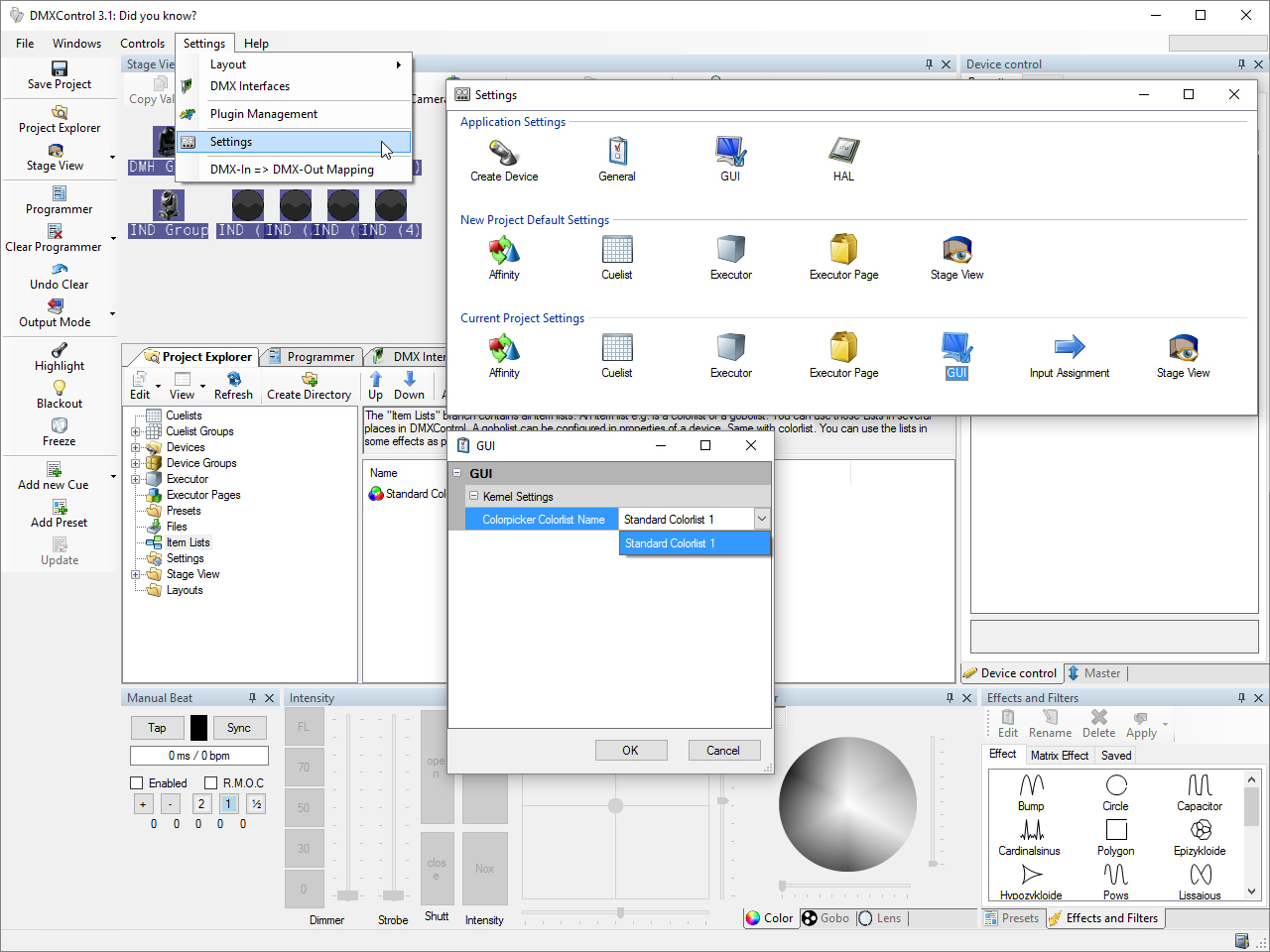Screen dimensions: 1270x952
Task: Click the Blackout lightbulb icon
Action: (x=60, y=388)
